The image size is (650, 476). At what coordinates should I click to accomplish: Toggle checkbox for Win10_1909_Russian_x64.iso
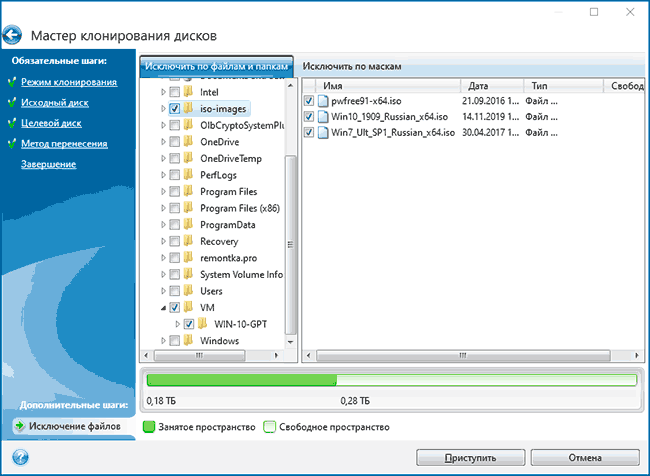coord(309,117)
